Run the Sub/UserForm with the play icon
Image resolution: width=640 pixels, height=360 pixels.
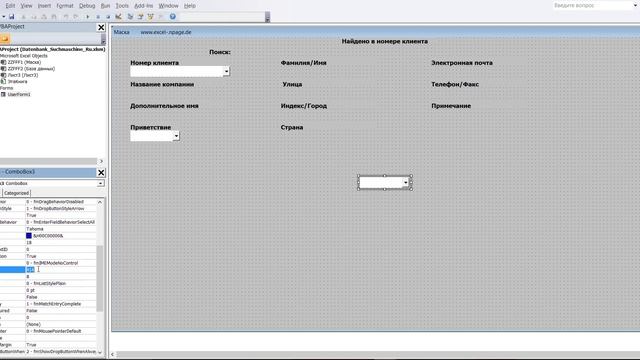(88, 17)
